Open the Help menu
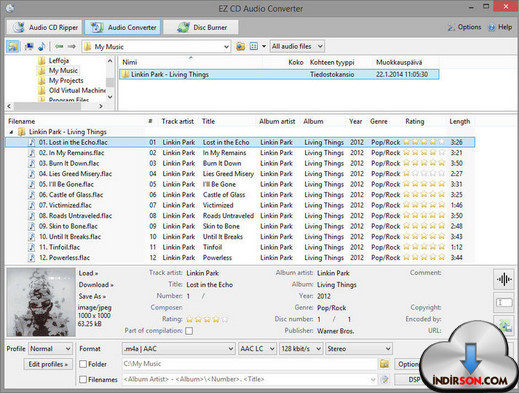 pyautogui.click(x=500, y=27)
